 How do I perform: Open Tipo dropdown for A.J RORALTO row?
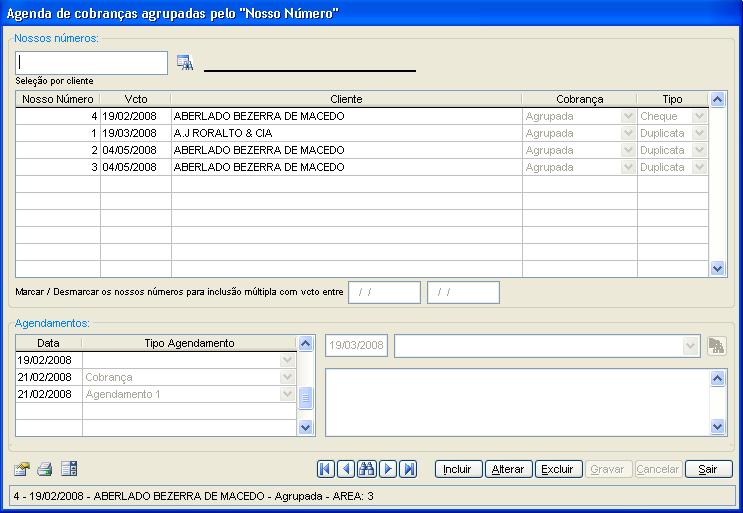click(x=699, y=133)
